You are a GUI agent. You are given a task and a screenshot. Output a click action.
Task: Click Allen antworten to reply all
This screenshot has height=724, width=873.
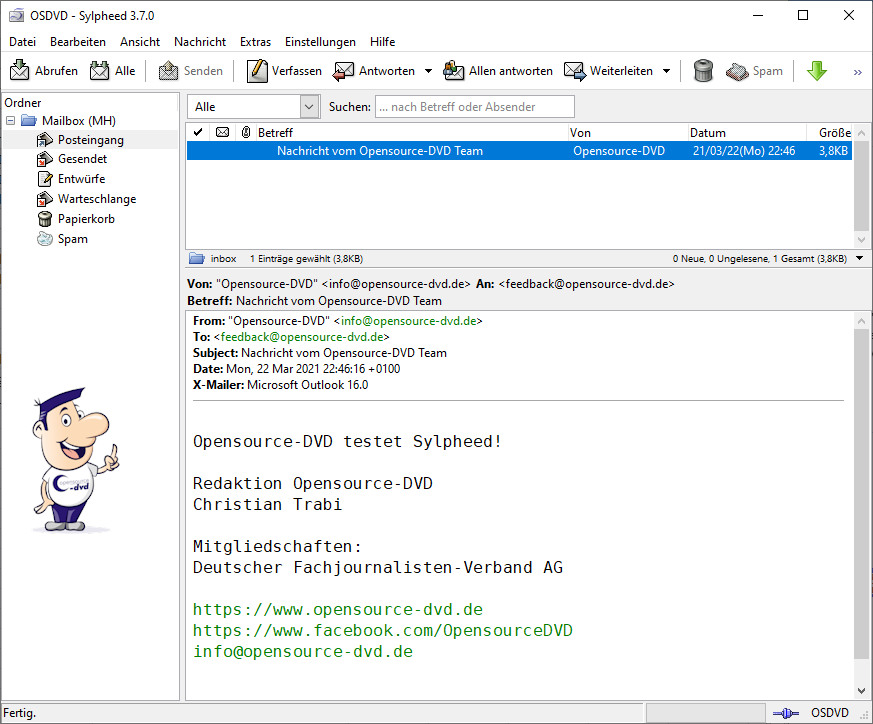point(454,71)
